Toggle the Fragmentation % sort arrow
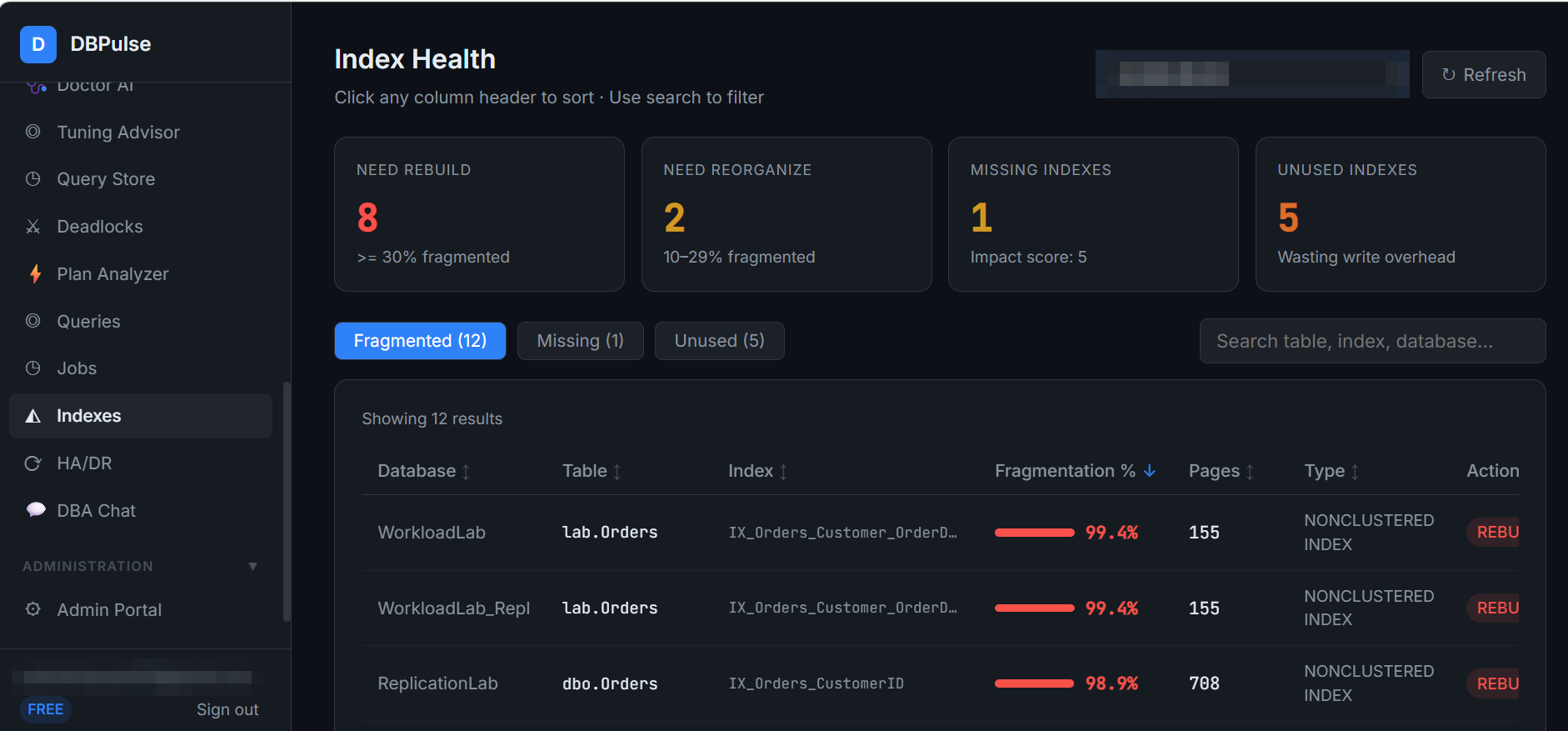The width and height of the screenshot is (1568, 731). tap(1150, 471)
